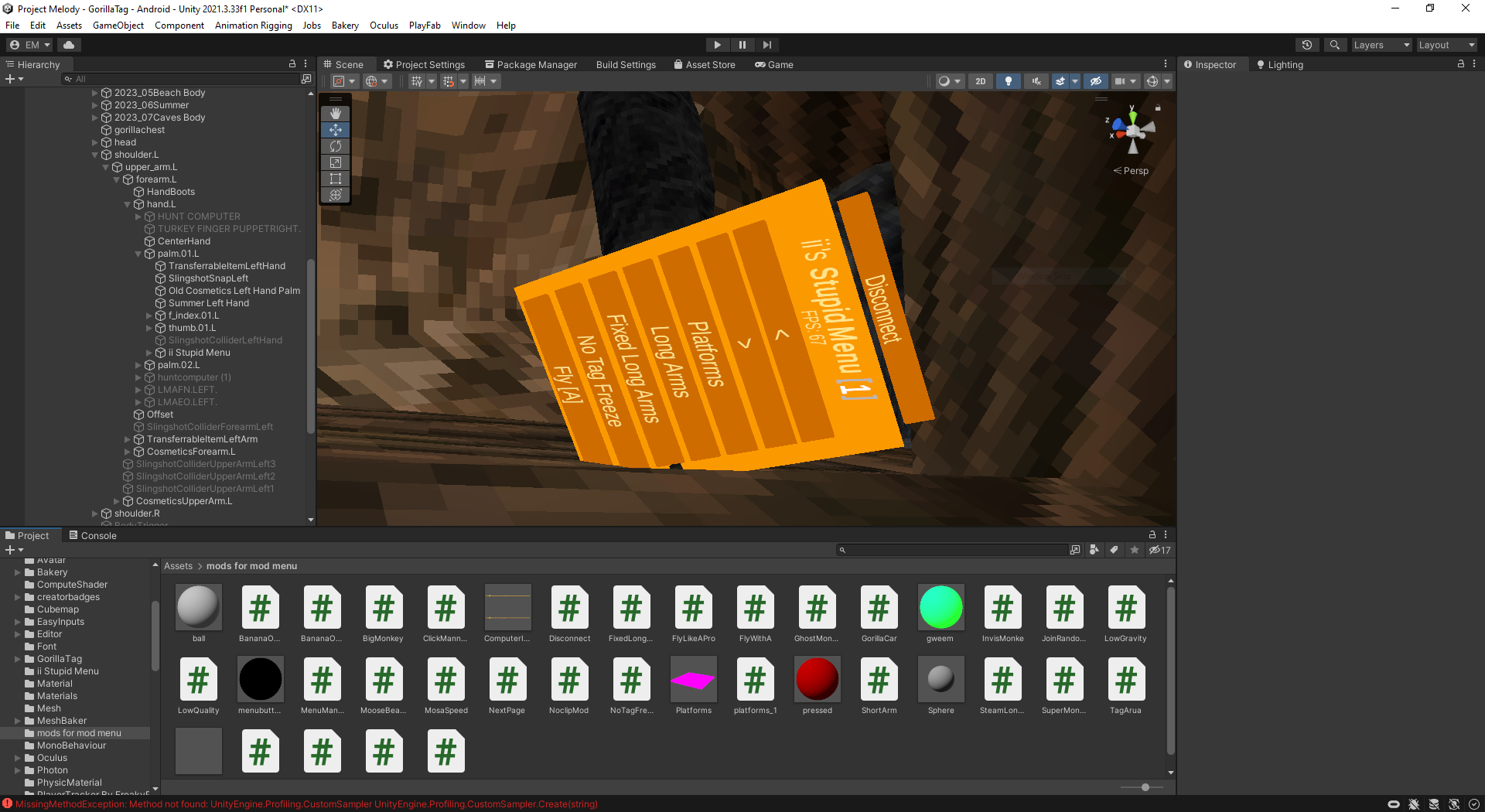Open Undo History from top toolbar
The image size is (1485, 812).
1307,45
